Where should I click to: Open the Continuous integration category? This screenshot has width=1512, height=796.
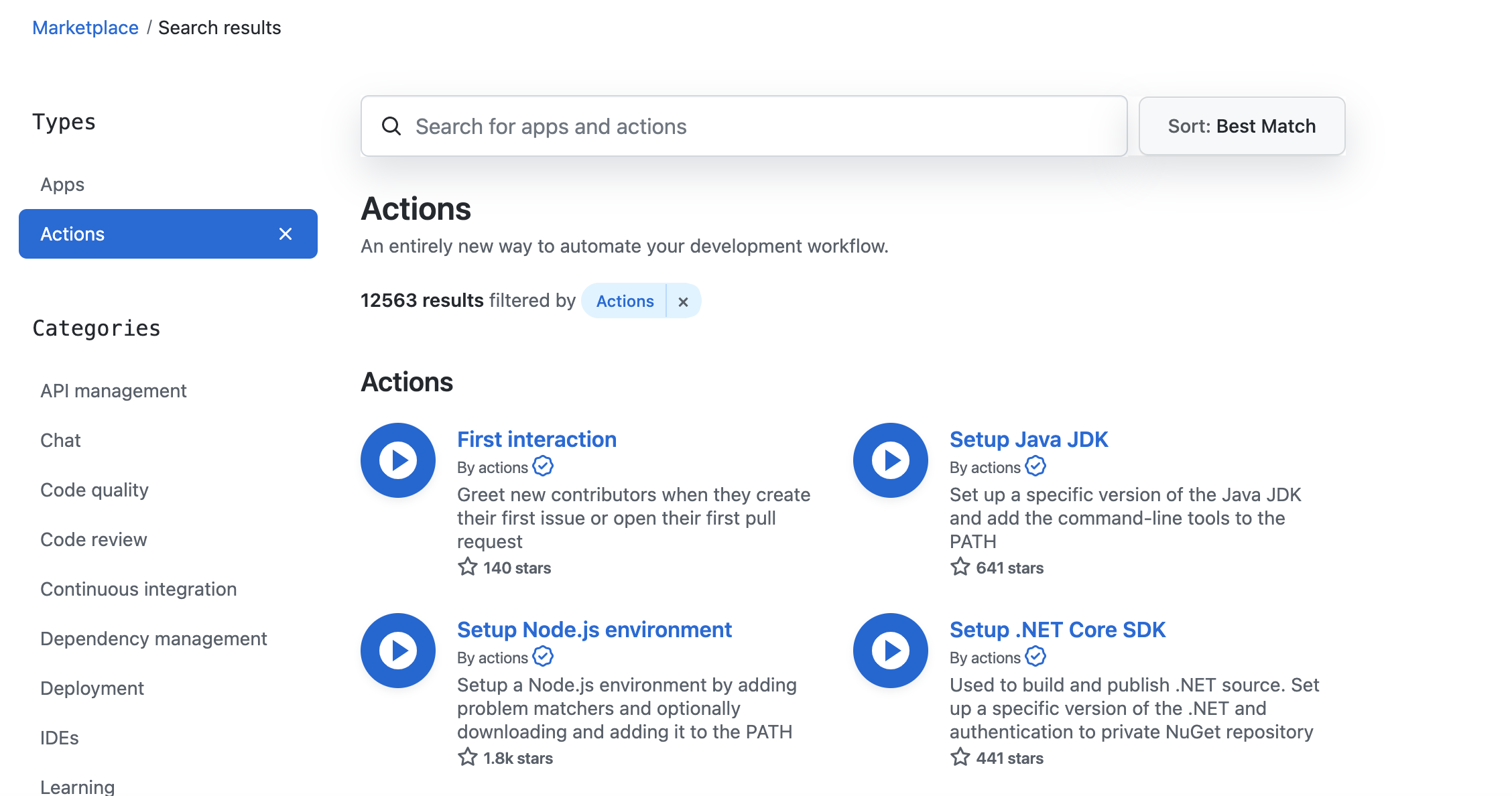pyautogui.click(x=139, y=589)
